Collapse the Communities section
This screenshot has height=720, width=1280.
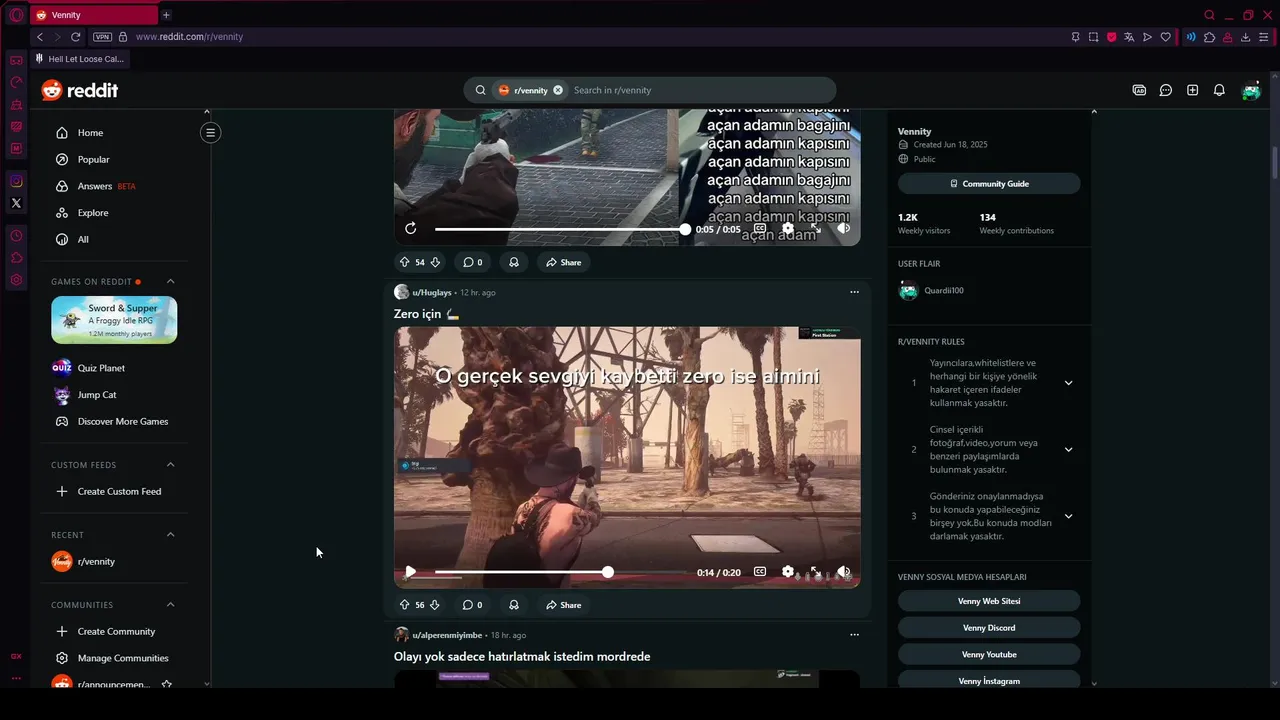(x=170, y=605)
